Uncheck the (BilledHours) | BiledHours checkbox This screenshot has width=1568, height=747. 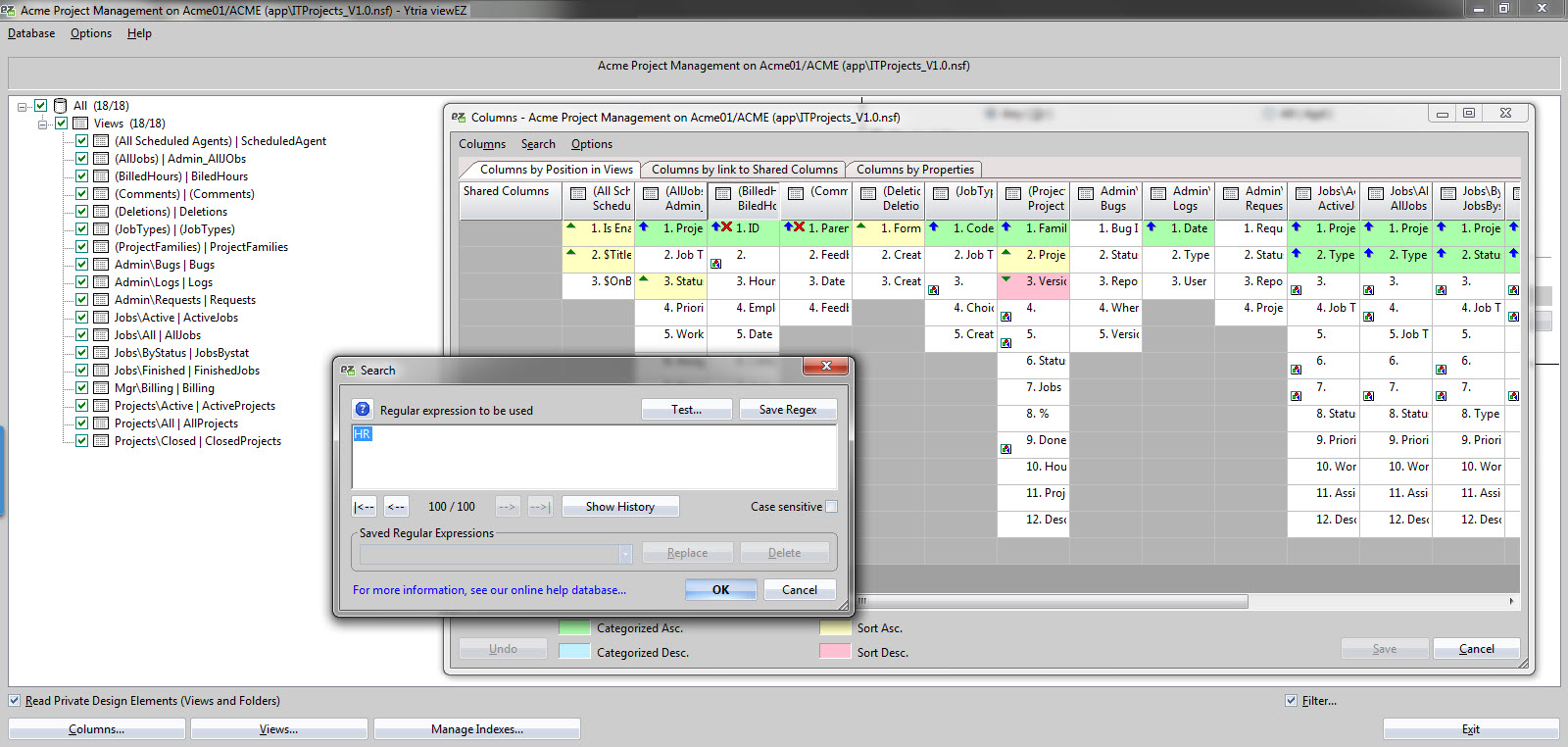coord(81,176)
